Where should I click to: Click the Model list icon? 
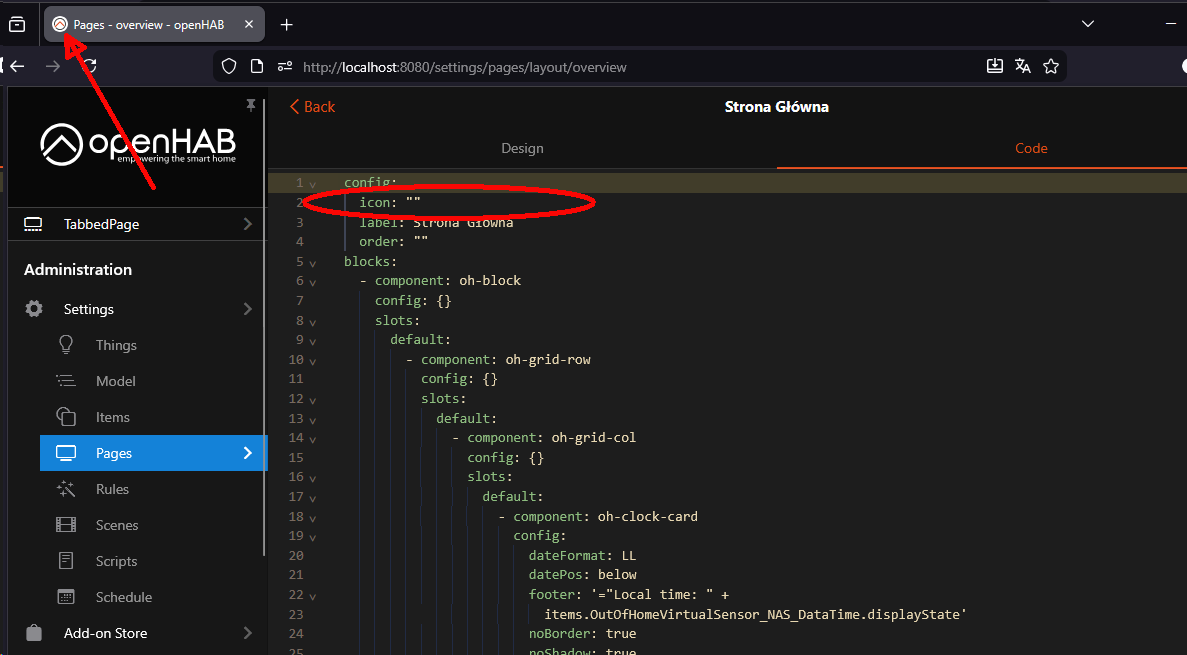coord(66,381)
